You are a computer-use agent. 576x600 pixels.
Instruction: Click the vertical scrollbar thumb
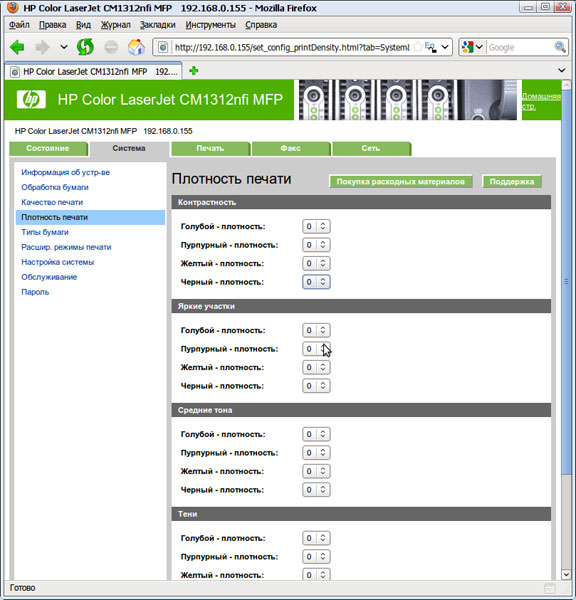(x=566, y=282)
